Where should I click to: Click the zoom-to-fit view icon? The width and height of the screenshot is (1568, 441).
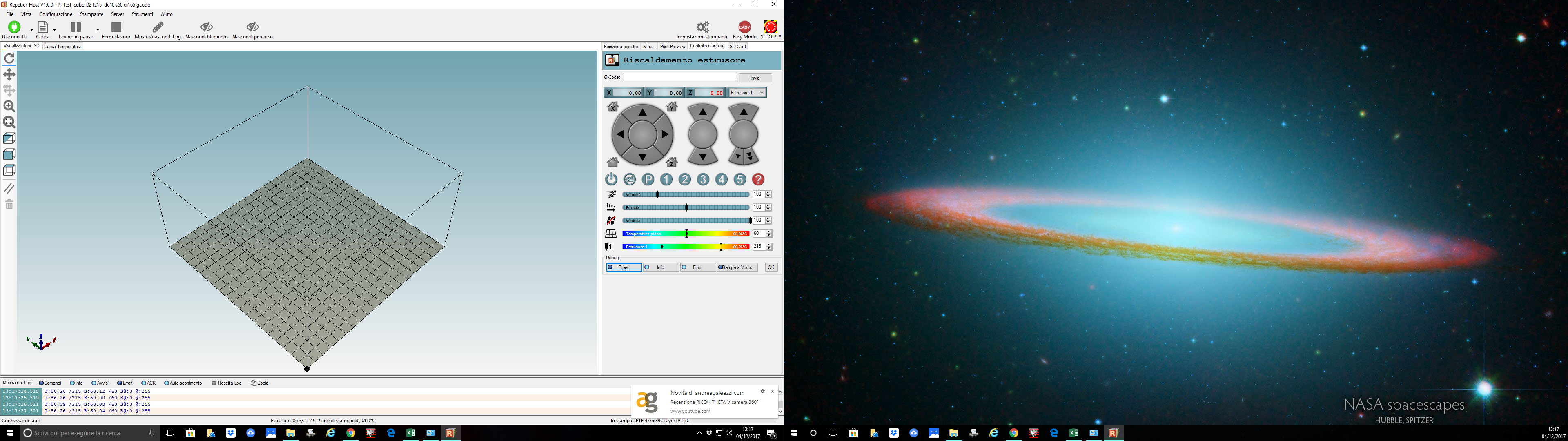coord(9,122)
